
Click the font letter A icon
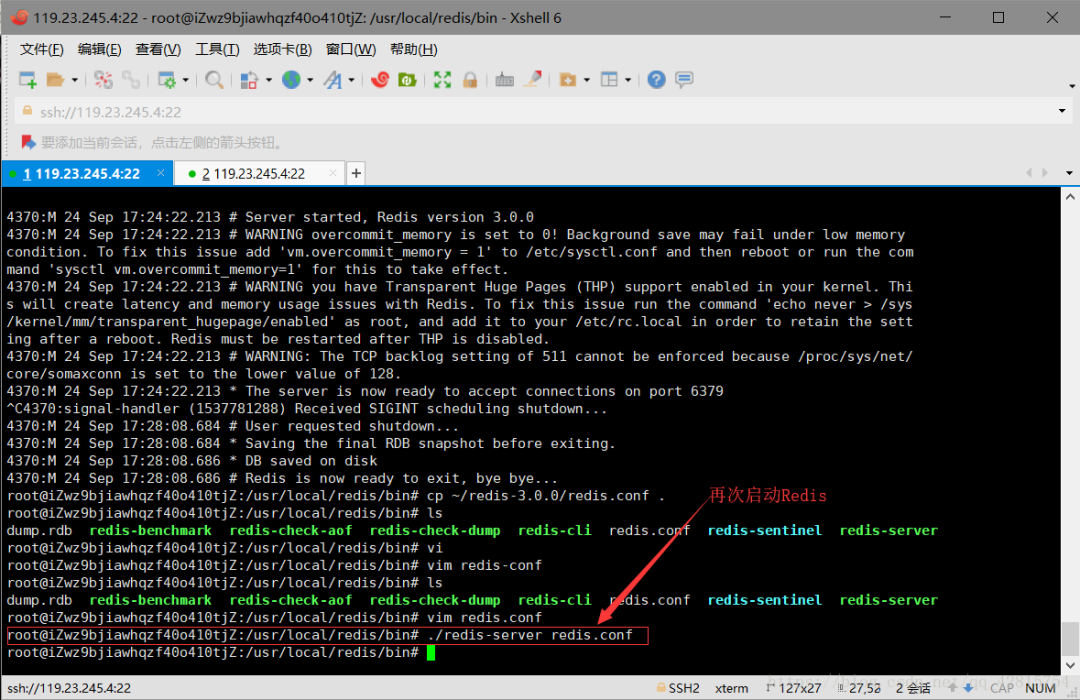[333, 80]
